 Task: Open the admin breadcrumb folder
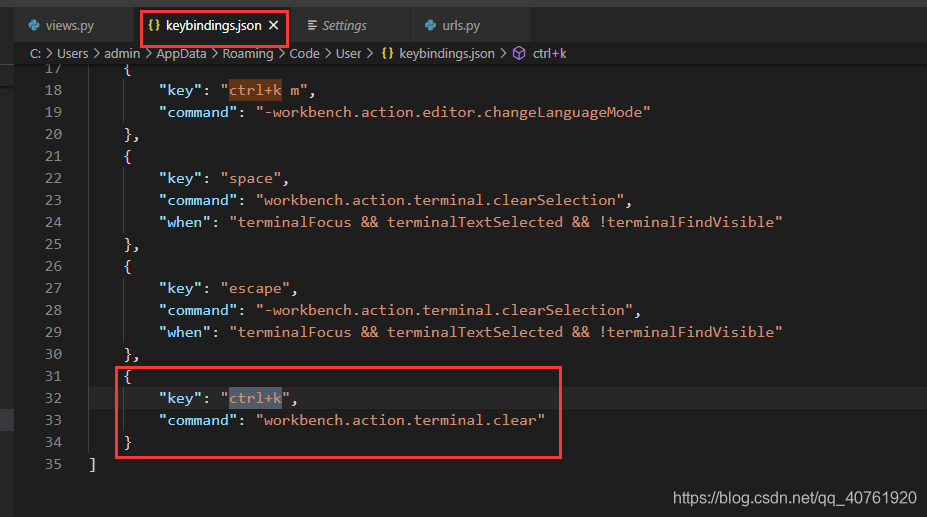(x=122, y=53)
